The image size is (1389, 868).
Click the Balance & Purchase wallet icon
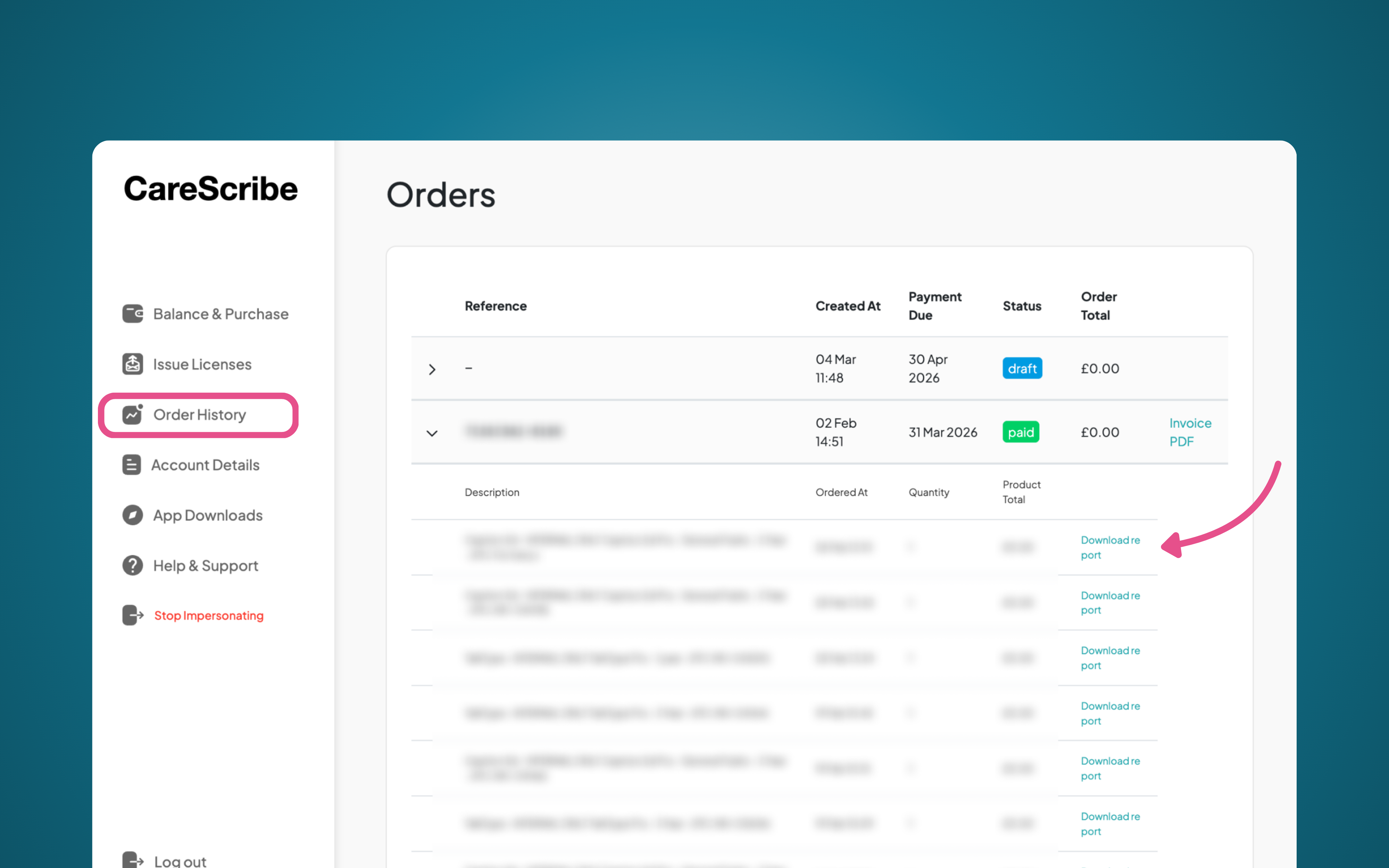tap(133, 314)
